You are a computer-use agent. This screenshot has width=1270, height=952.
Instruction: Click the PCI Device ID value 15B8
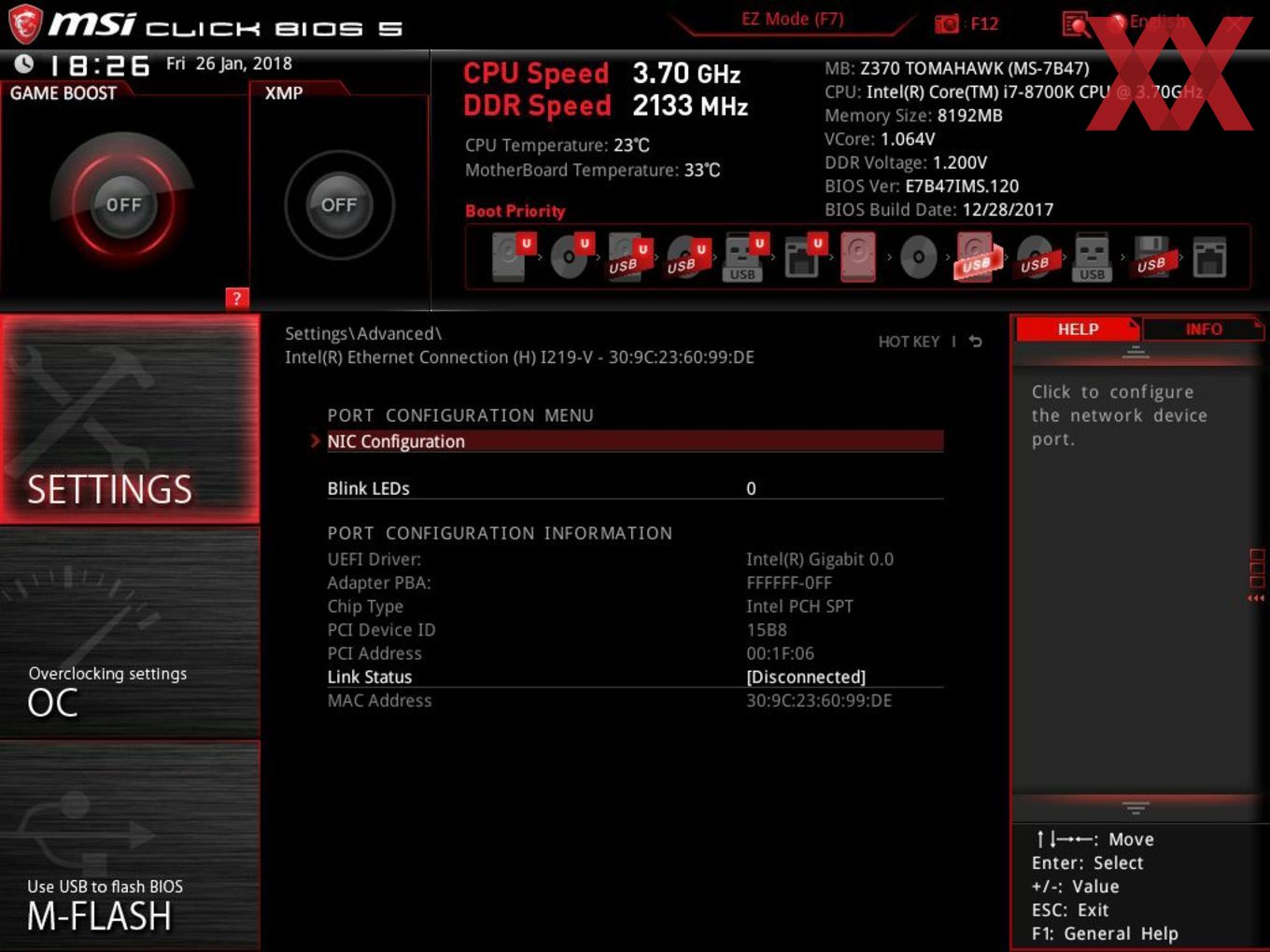click(767, 630)
